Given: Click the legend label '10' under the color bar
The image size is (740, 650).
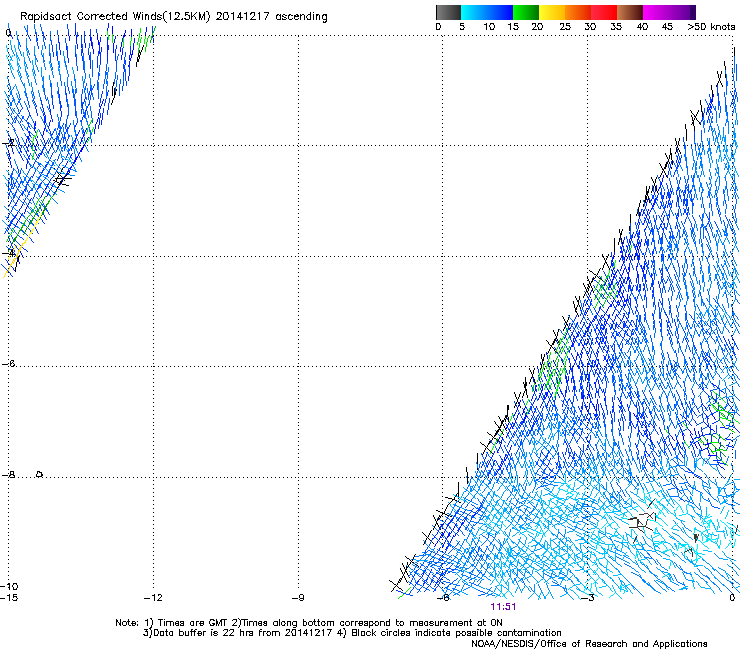Looking at the screenshot, I should tap(489, 27).
